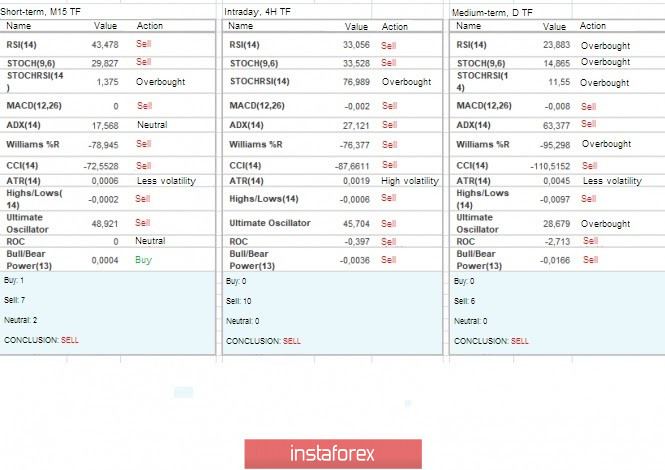Click Williams %R value -95,298
Image resolution: width=665 pixels, height=470 pixels.
(555, 145)
